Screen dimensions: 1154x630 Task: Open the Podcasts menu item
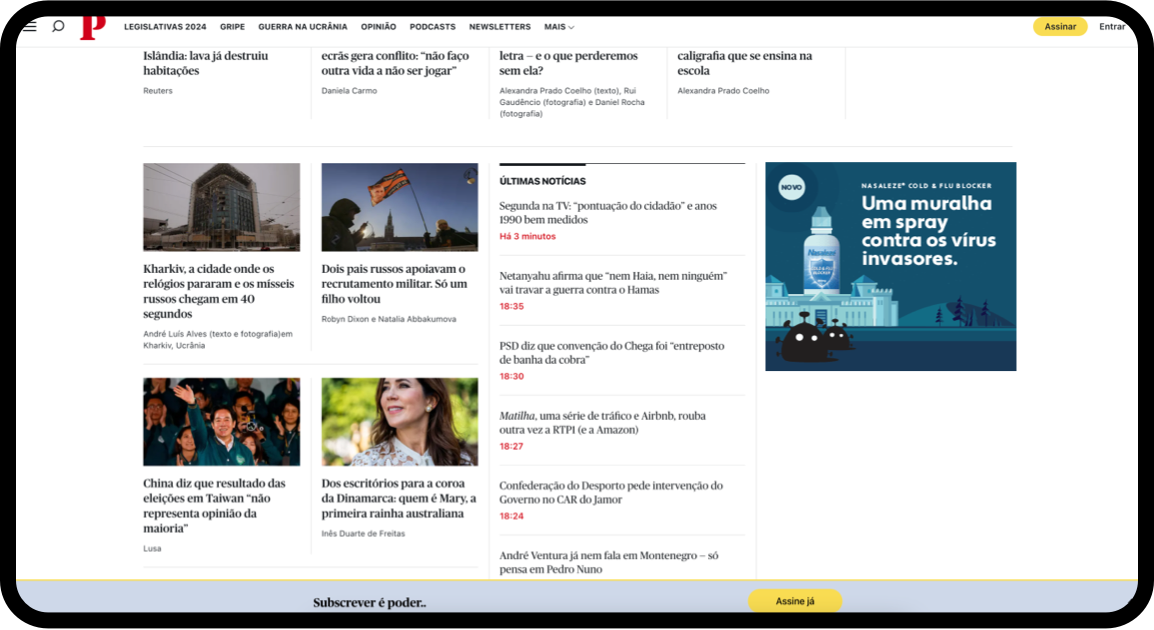[x=432, y=27]
